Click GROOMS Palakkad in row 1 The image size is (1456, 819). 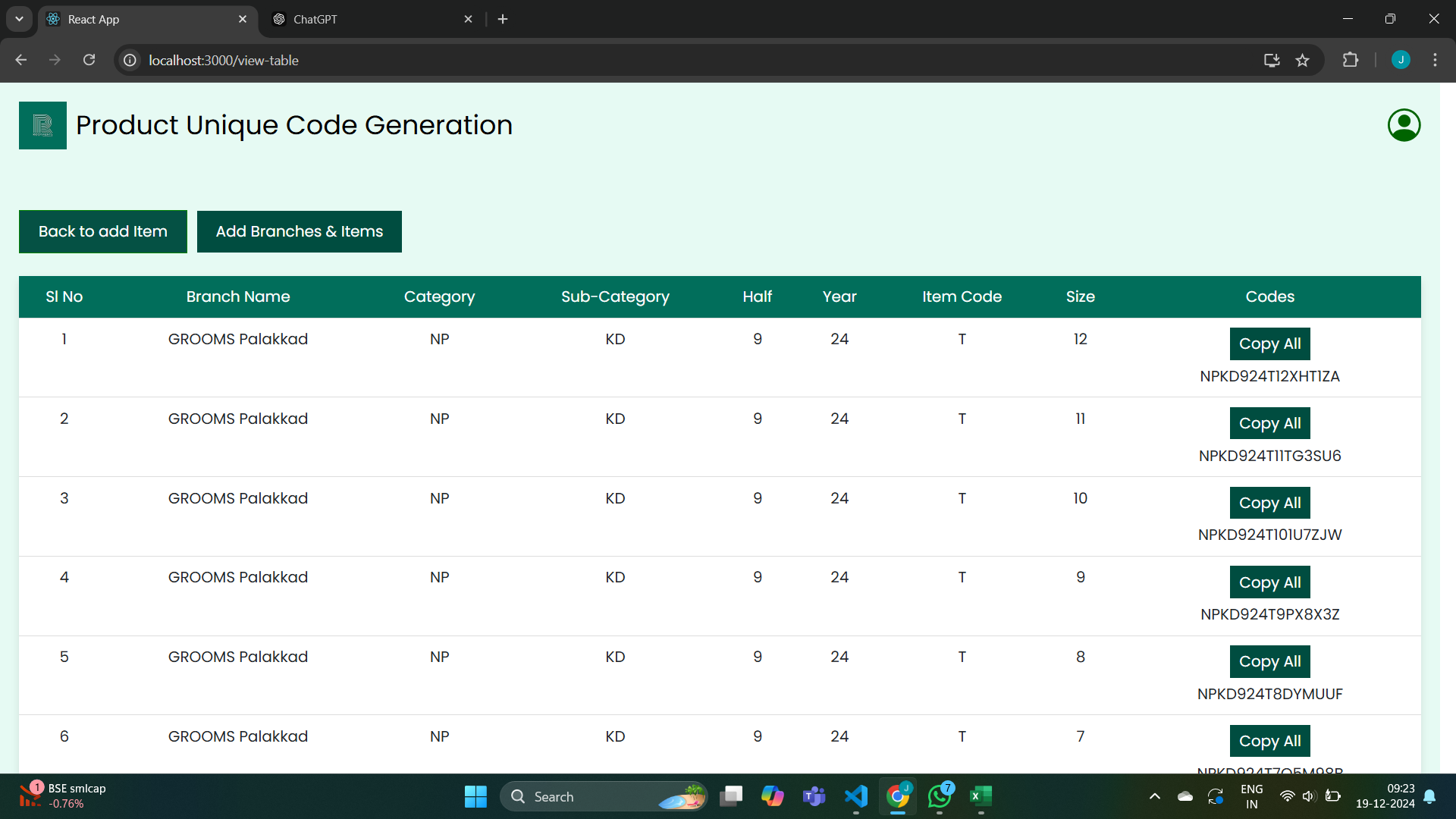(x=238, y=339)
